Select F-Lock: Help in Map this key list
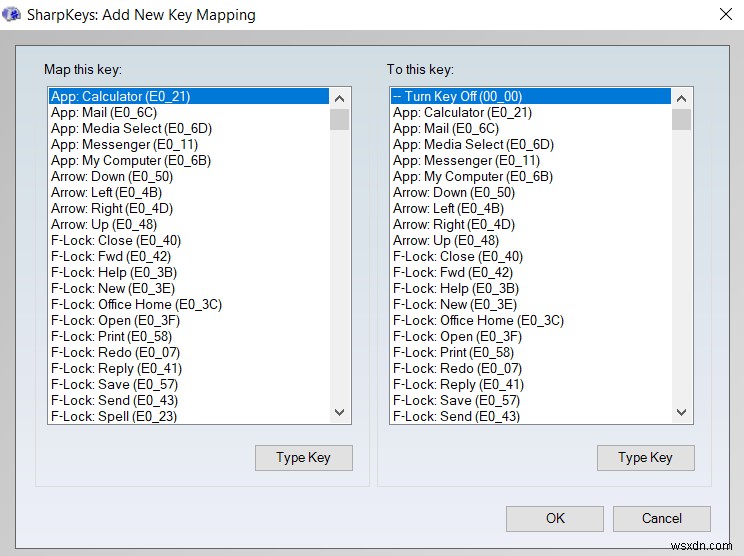The width and height of the screenshot is (744, 556). tap(189, 272)
